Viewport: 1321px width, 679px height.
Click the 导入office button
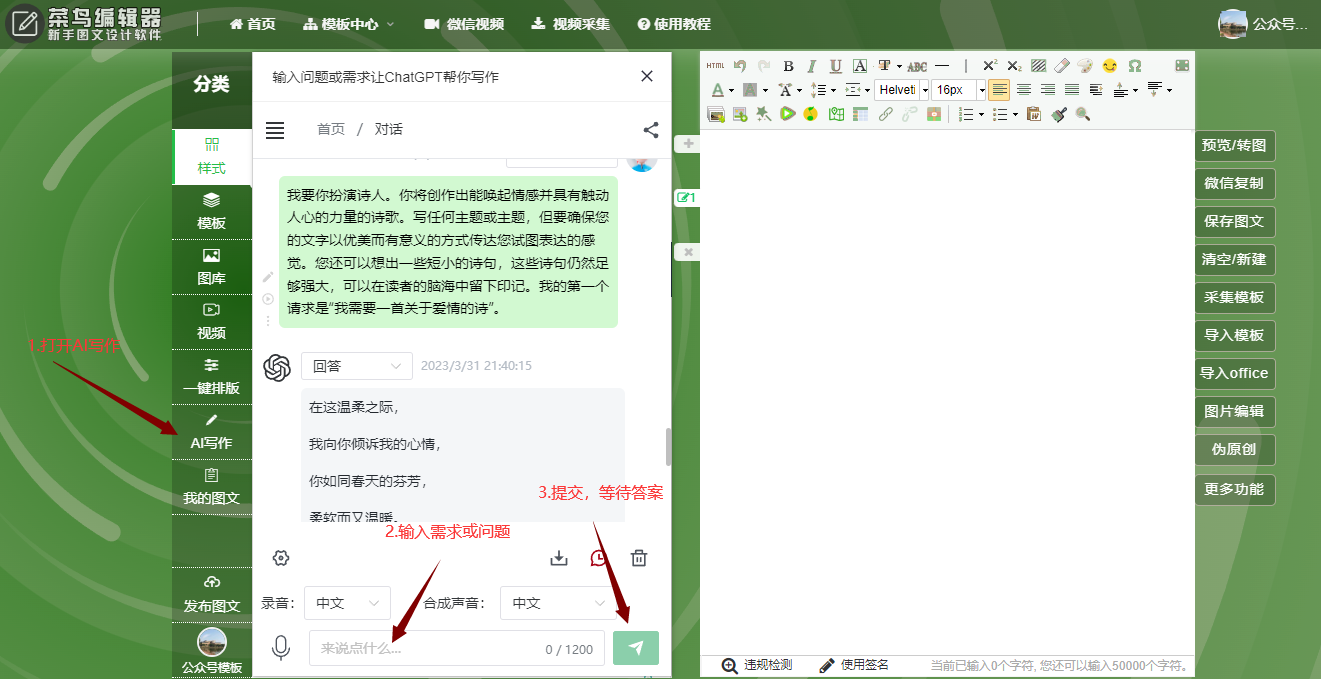[1235, 373]
